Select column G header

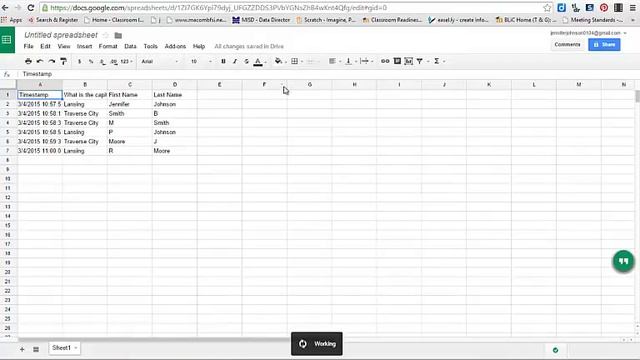[310, 84]
